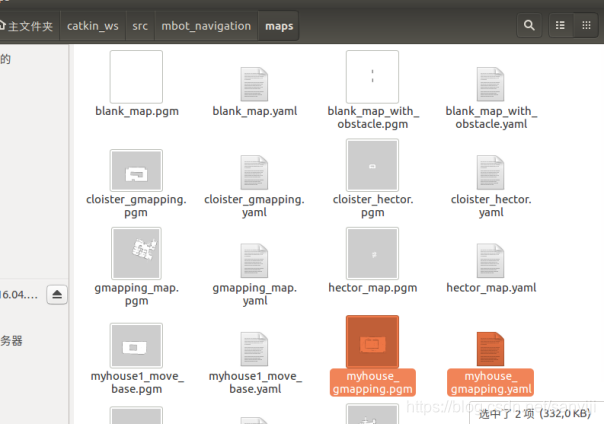Select the blank_map_with_obstacle.yaml file icon

(490, 84)
